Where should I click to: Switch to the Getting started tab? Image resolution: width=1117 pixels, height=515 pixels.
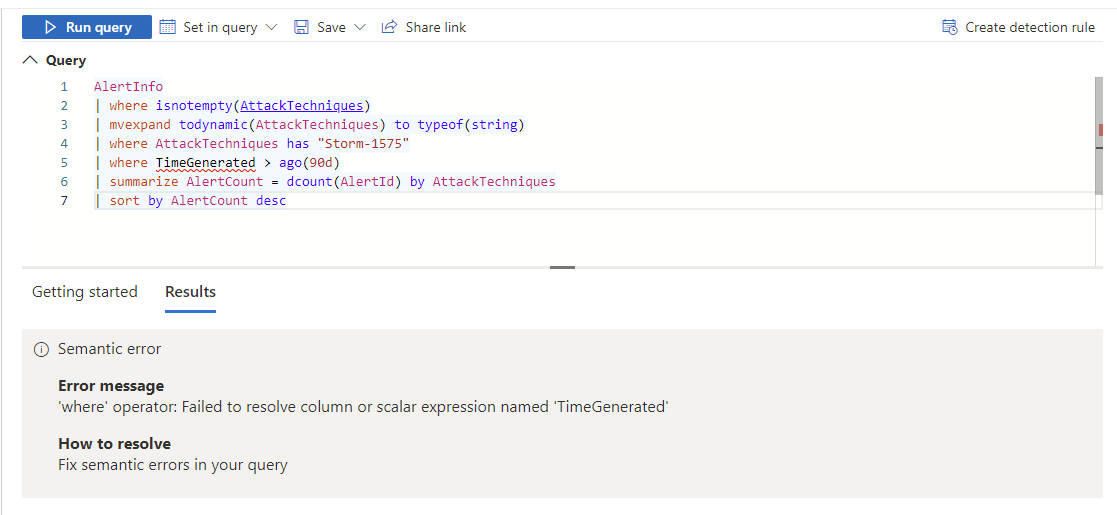[x=85, y=292]
